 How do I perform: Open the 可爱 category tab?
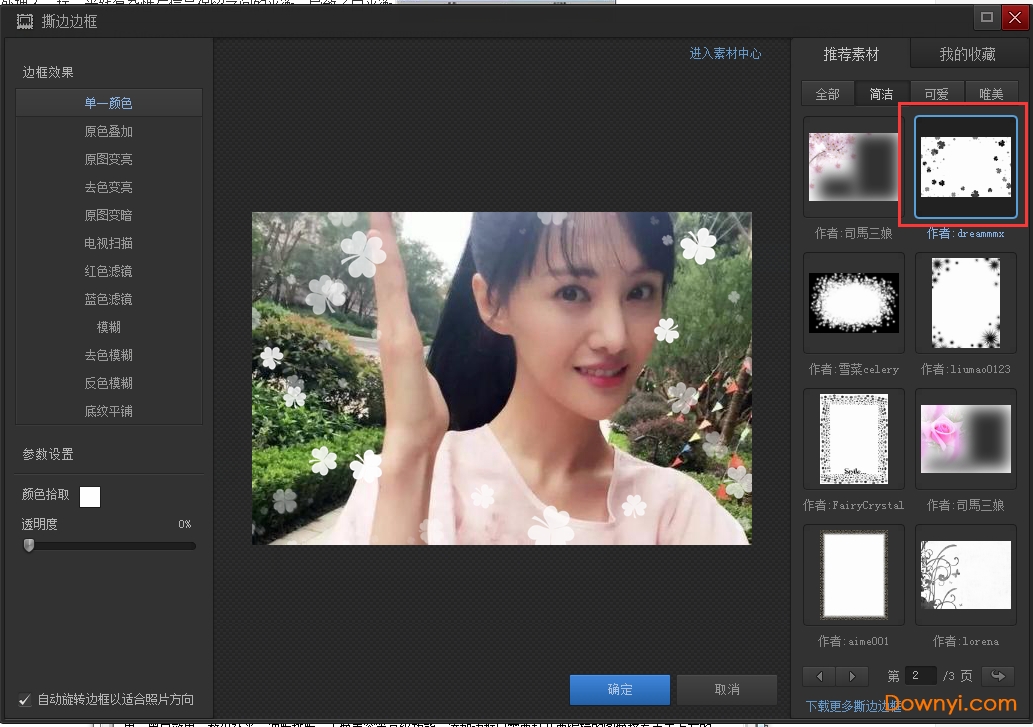coord(937,94)
